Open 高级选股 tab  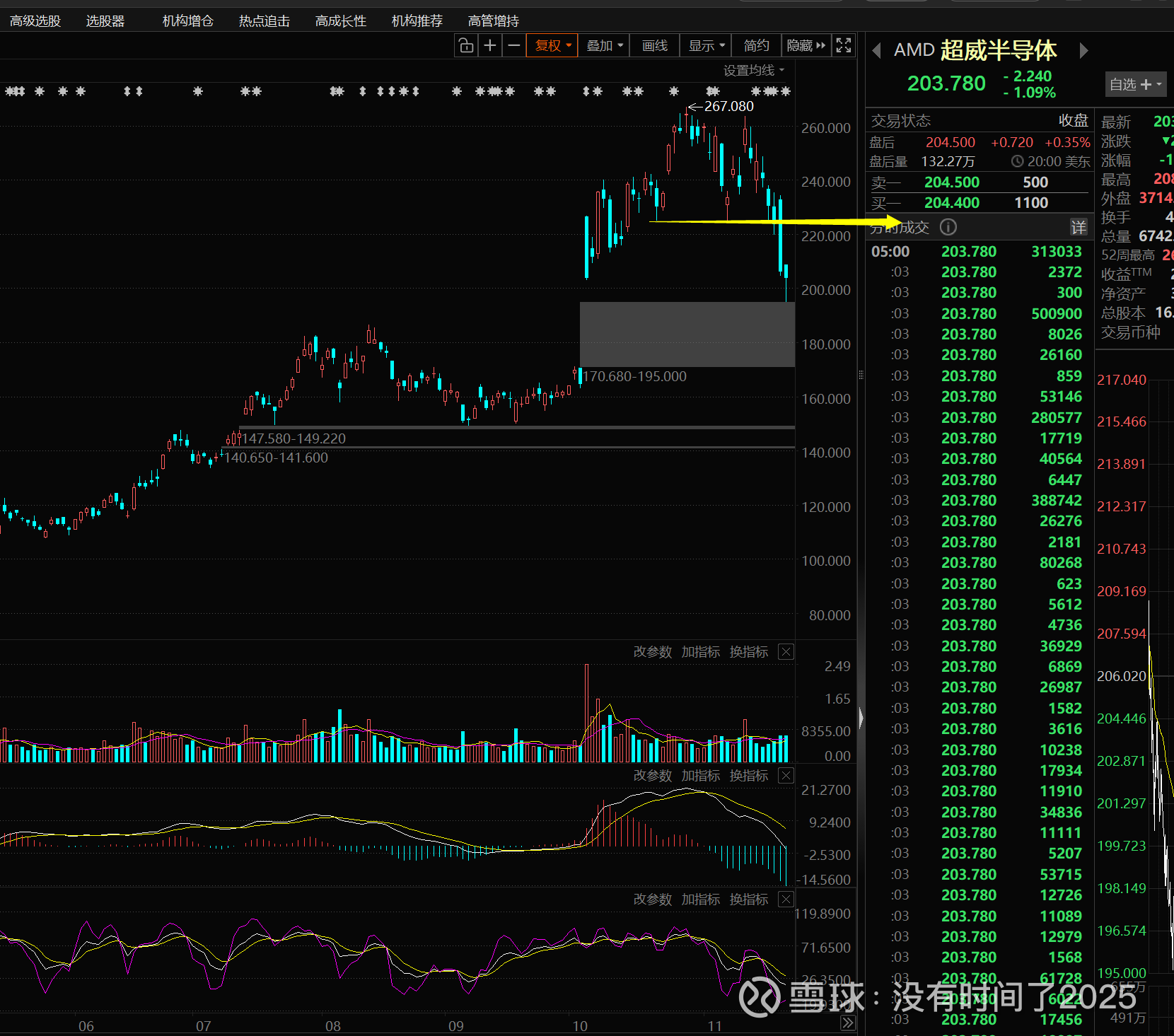tap(35, 21)
